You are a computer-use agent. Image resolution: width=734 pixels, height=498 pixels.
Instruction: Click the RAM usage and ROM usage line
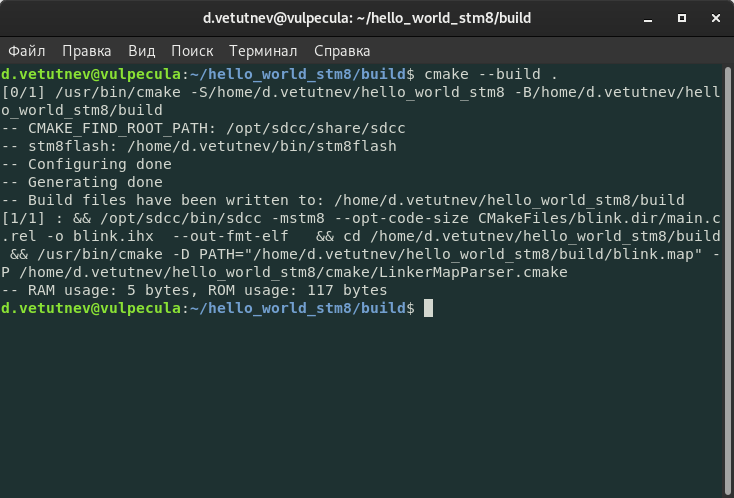[194, 290]
